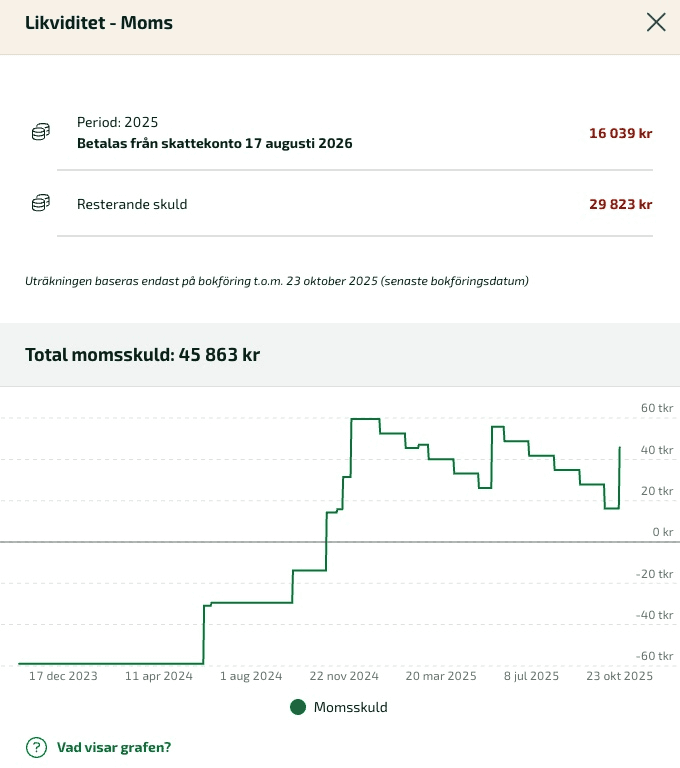Click the '22 nov 2024' x-axis date label

pos(344,676)
